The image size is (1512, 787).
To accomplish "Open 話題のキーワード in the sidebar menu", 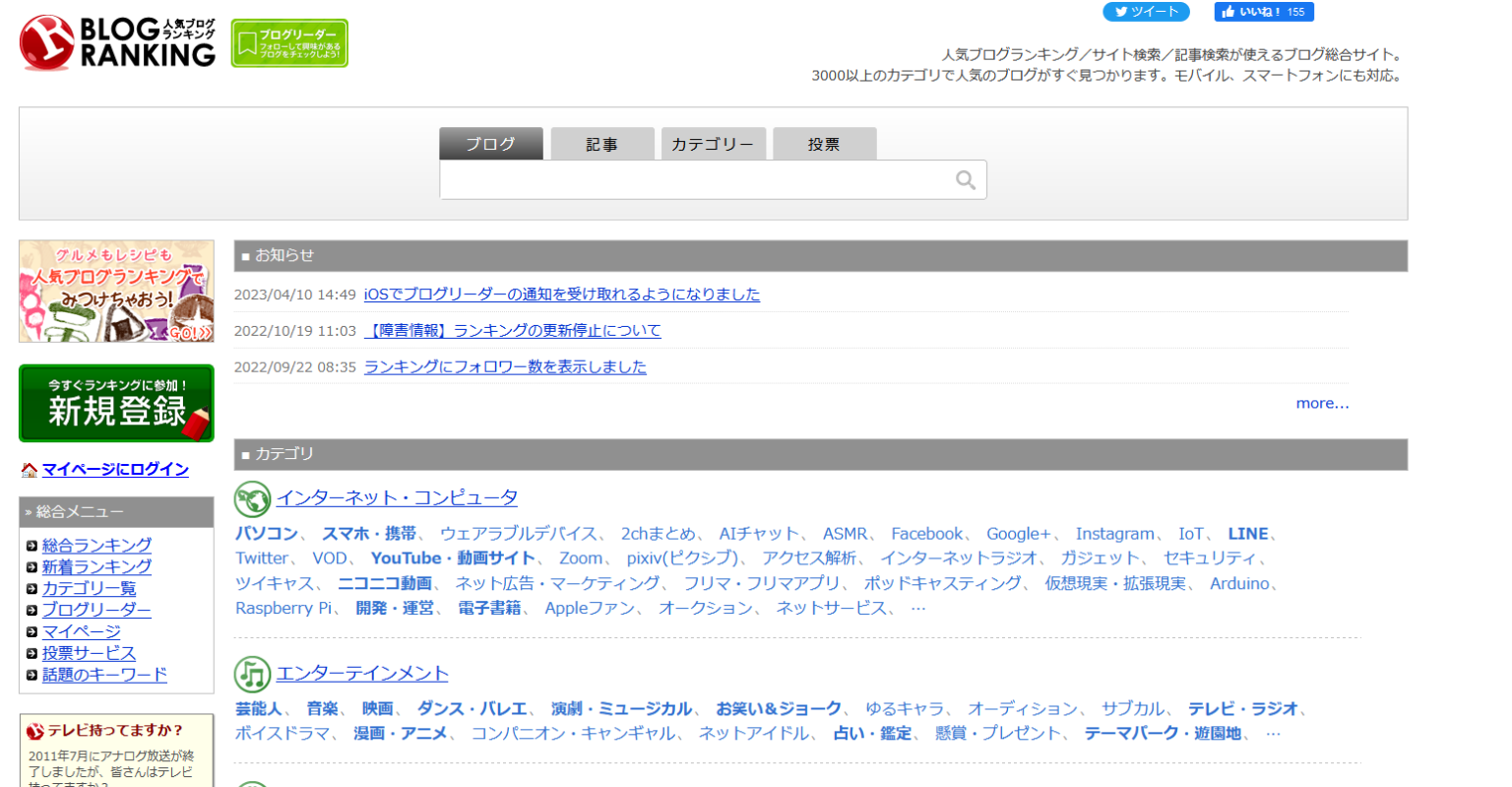I will pos(104,675).
